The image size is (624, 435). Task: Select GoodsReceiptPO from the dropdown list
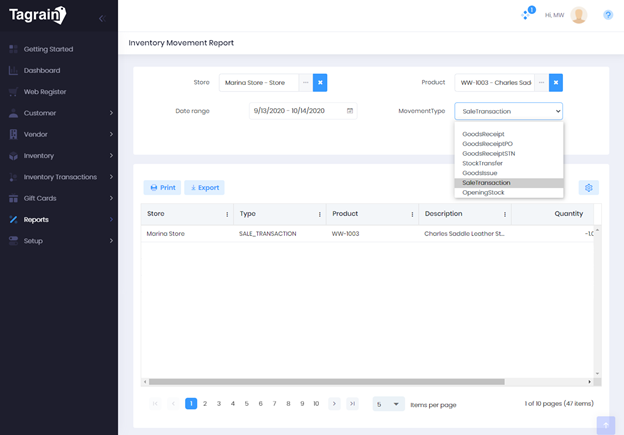487,143
